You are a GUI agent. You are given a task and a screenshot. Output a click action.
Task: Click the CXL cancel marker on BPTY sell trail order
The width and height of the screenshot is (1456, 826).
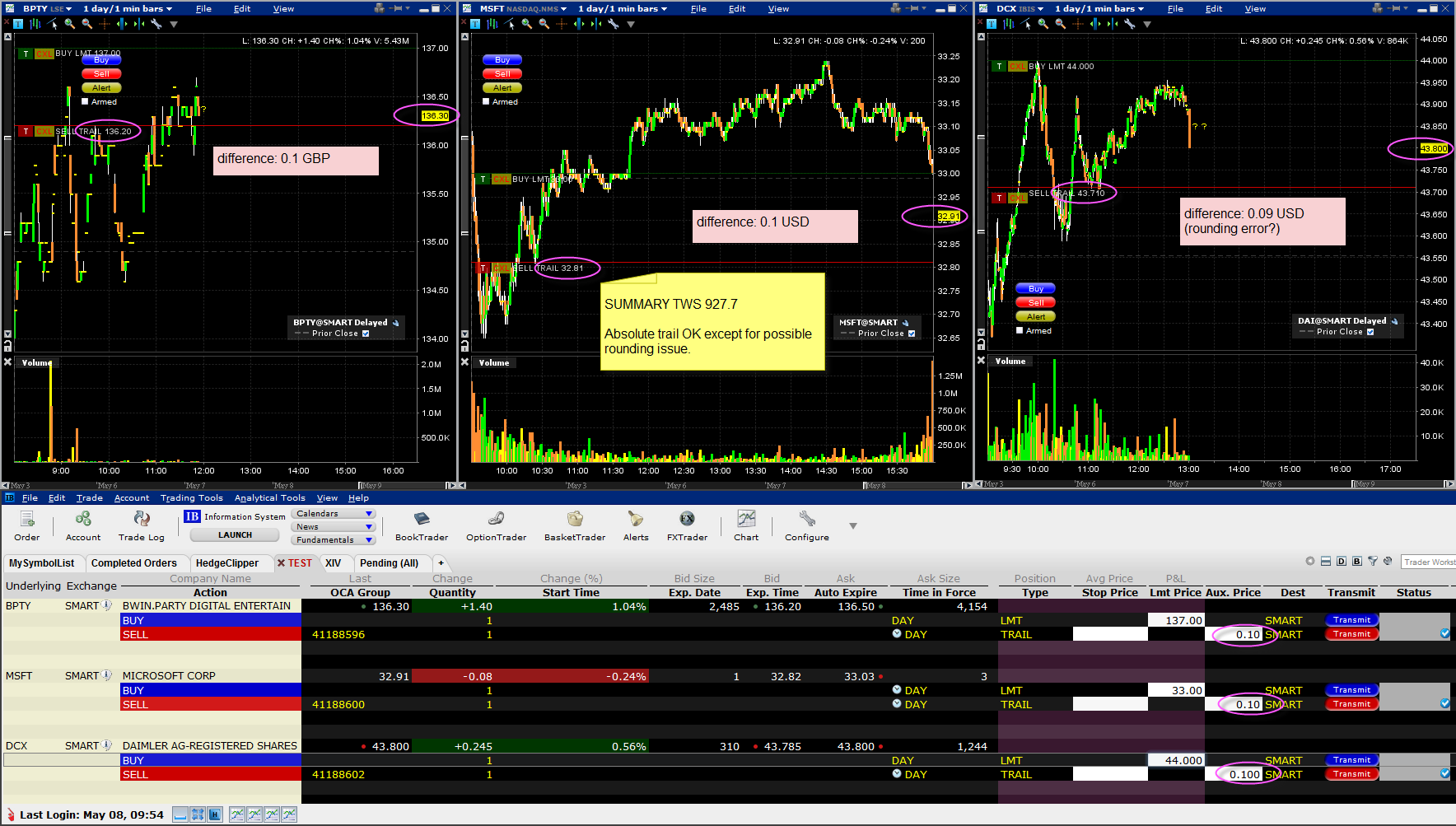(44, 131)
